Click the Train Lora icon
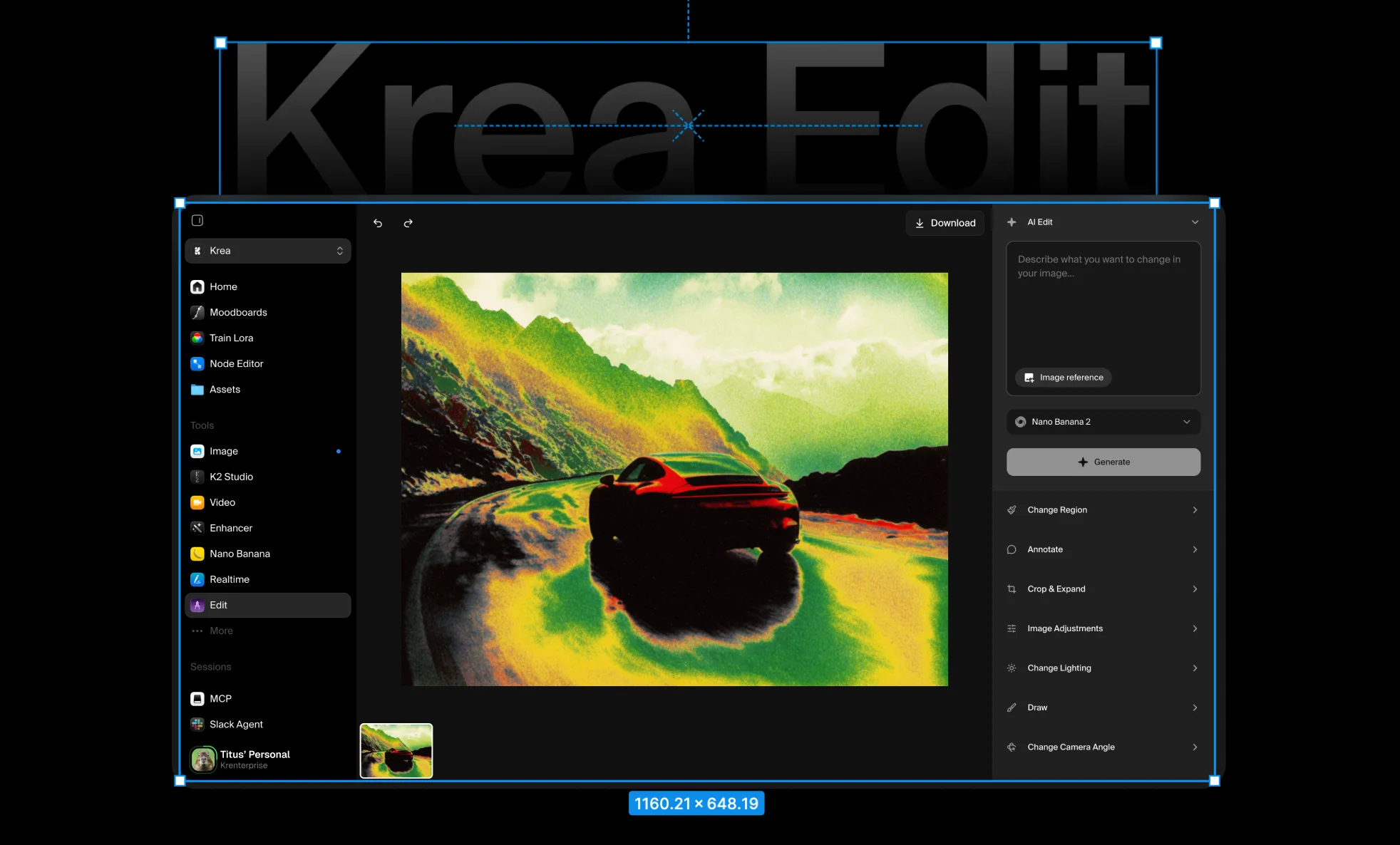1400x845 pixels. (197, 338)
